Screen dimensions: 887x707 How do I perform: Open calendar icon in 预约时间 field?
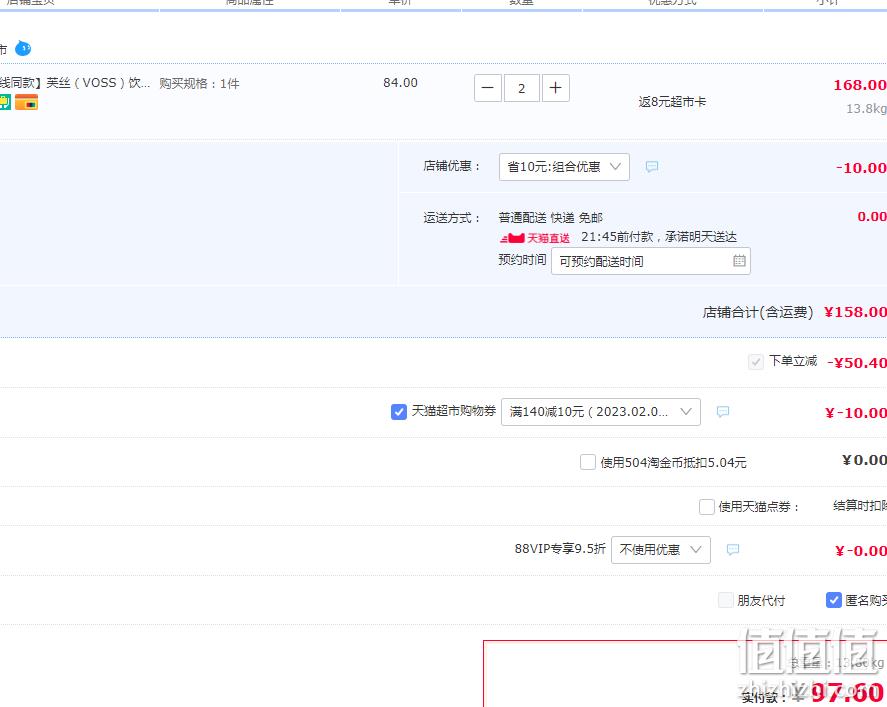pyautogui.click(x=739, y=261)
